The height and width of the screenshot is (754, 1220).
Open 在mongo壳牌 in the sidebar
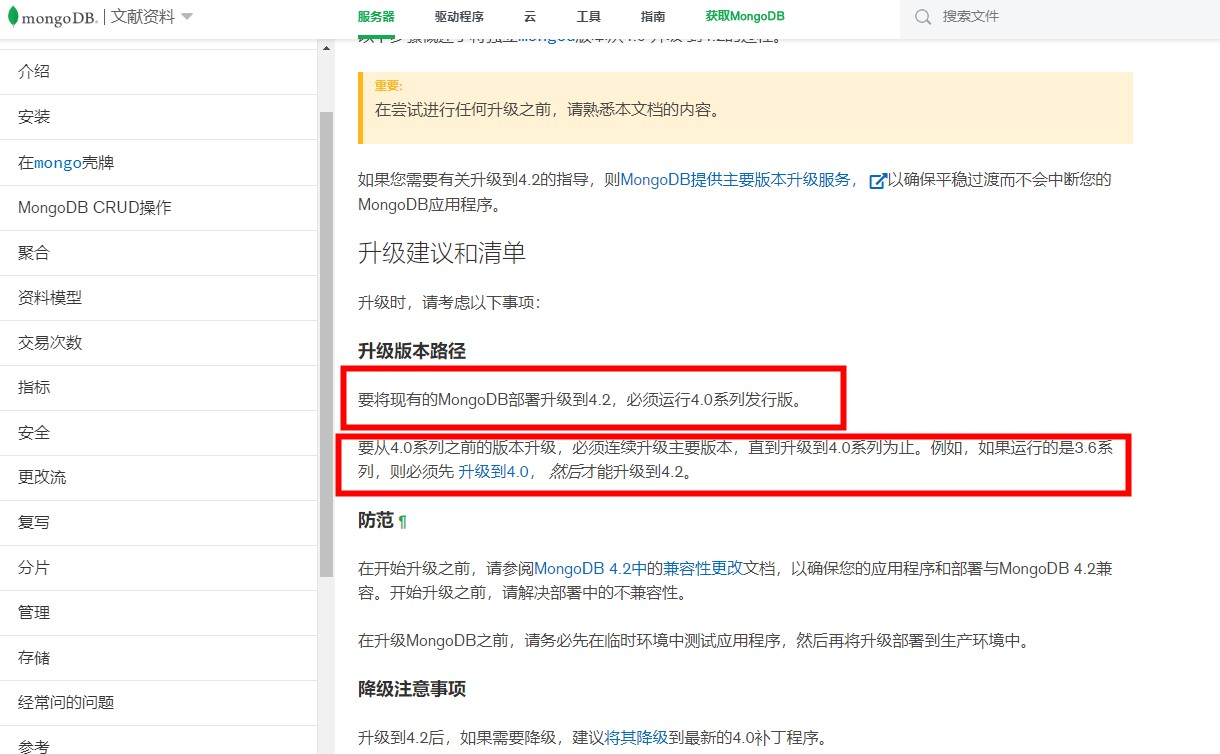158,162
